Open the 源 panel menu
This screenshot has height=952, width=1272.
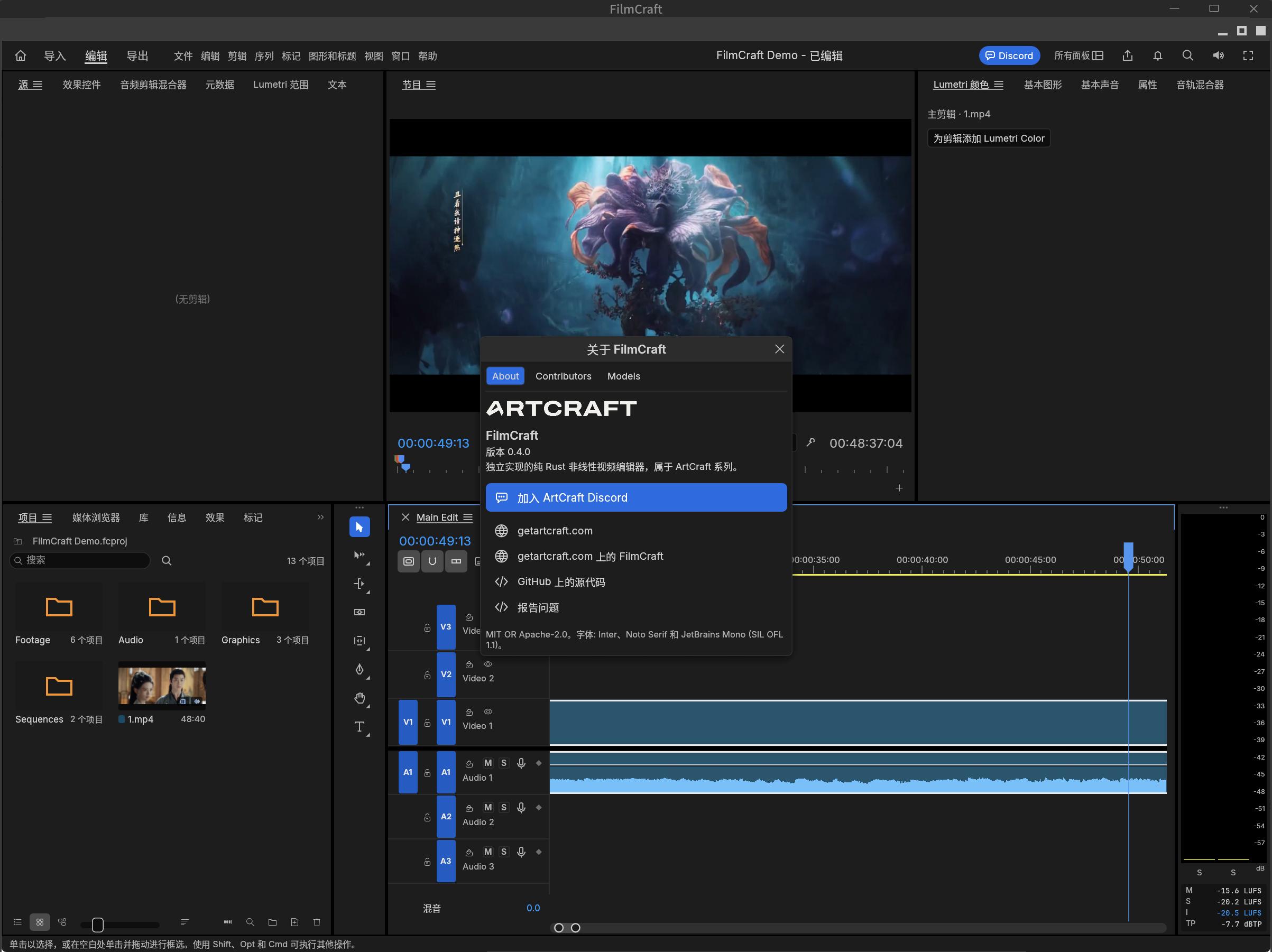pos(38,85)
